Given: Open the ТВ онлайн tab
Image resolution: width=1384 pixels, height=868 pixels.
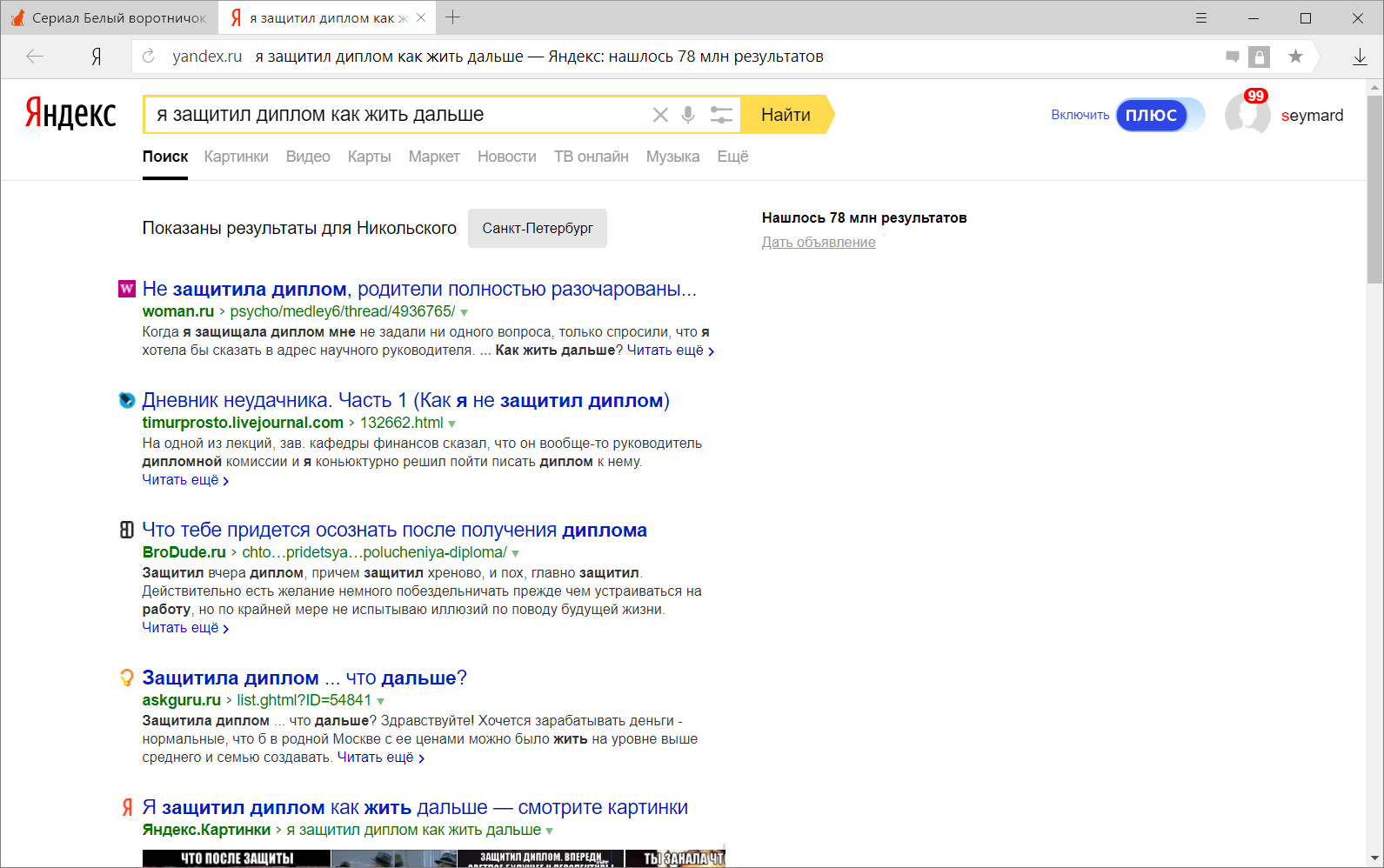Looking at the screenshot, I should click(x=592, y=157).
